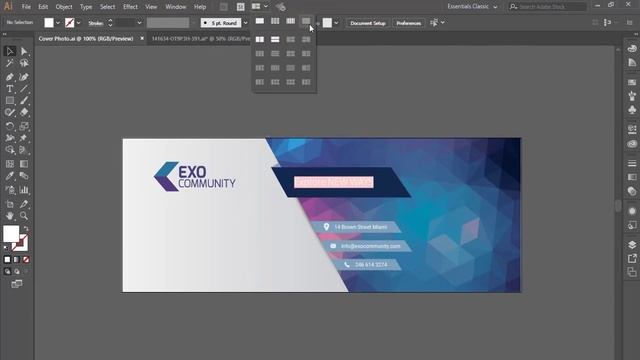Open the Window menu
Screen dimensions: 640x360
click(x=176, y=7)
